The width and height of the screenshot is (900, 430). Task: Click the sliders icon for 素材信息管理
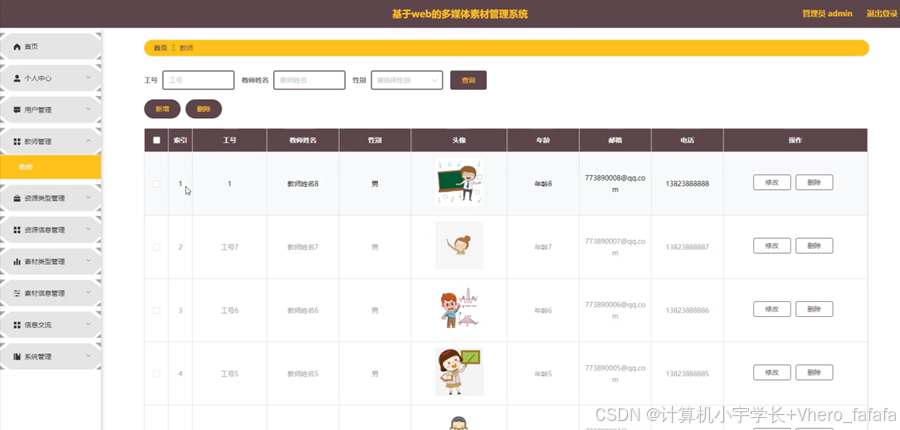(17, 293)
